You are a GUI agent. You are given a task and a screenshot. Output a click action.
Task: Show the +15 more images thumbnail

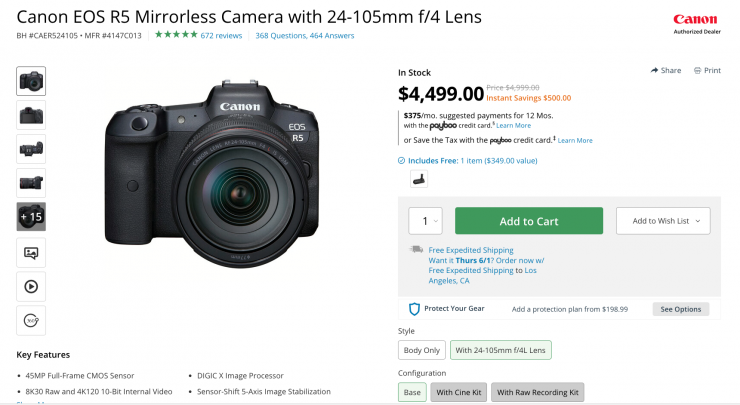(31, 217)
